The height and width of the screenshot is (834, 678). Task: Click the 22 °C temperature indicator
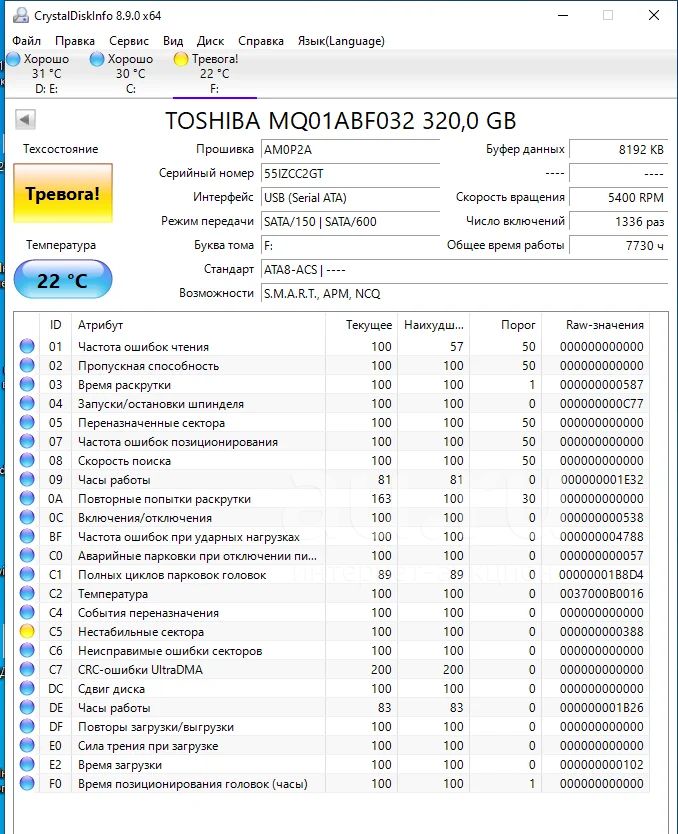[63, 280]
